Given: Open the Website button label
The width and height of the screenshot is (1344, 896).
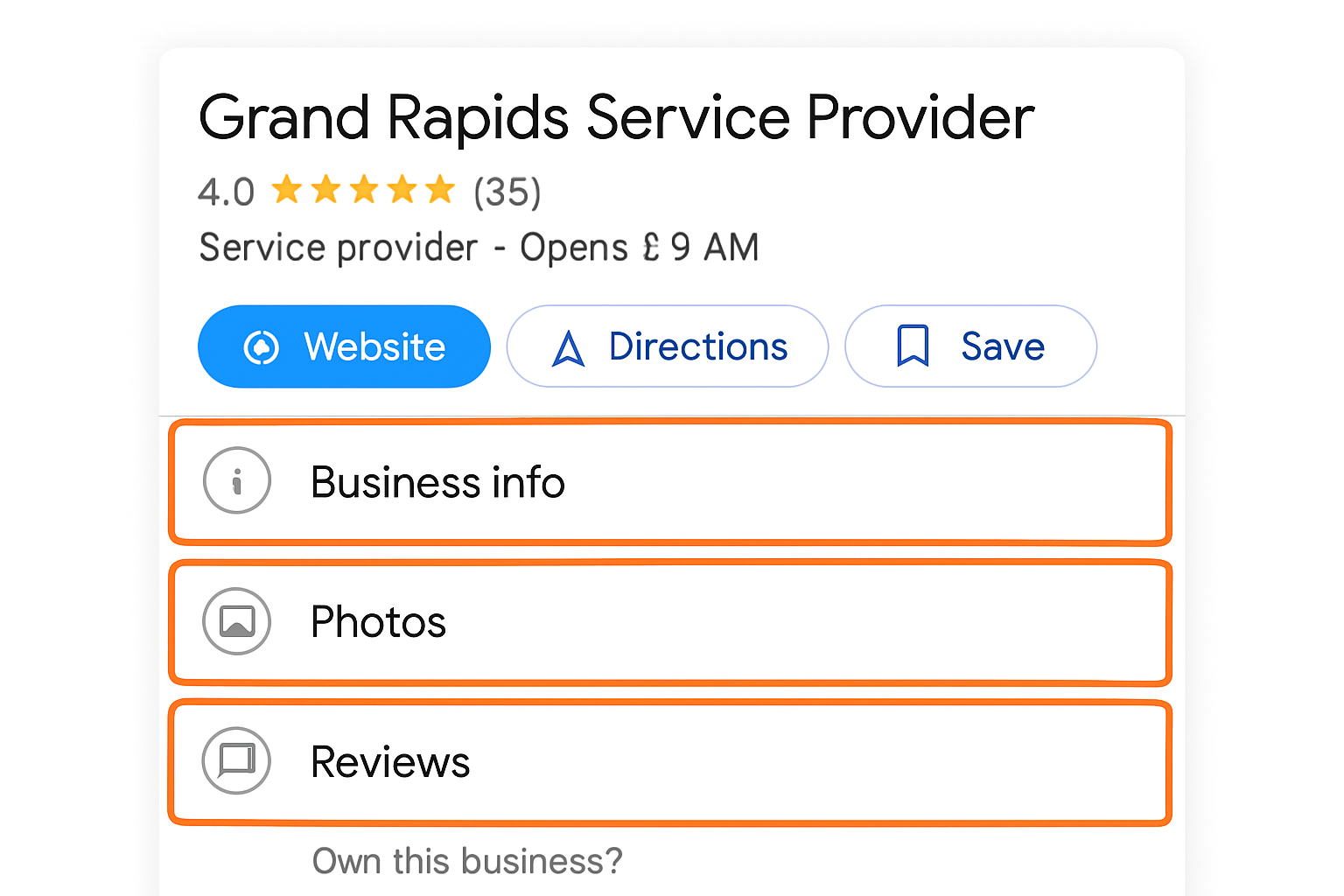Looking at the screenshot, I should 374,347.
